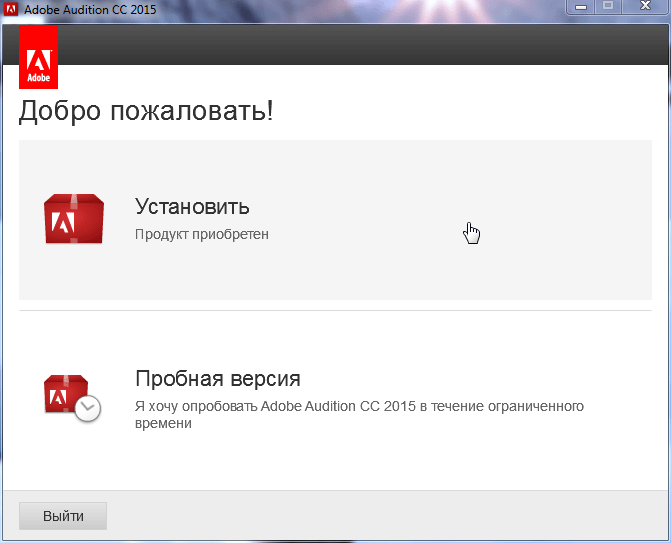Click the Добро пожаловать! heading
The width and height of the screenshot is (671, 543).
[146, 111]
